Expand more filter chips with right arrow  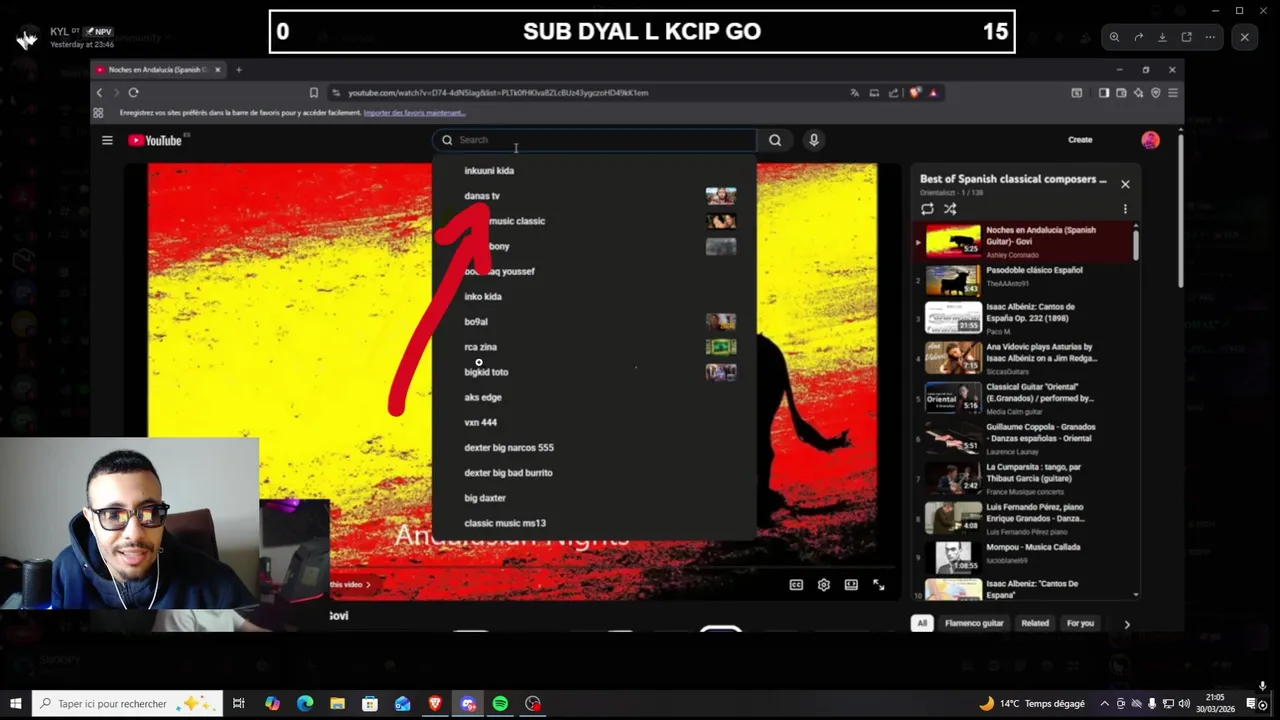(x=1127, y=624)
